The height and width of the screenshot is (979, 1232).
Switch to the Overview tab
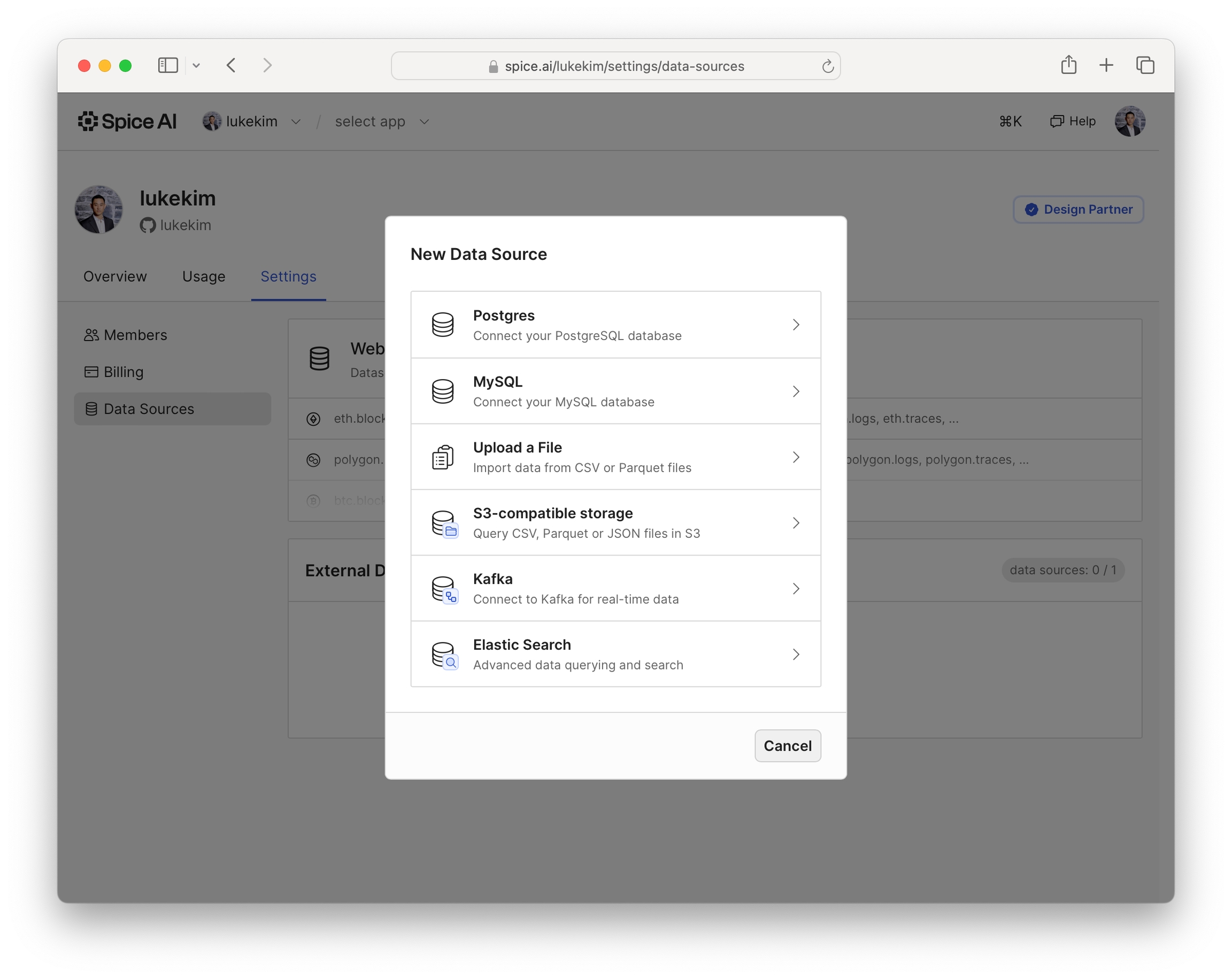115,276
